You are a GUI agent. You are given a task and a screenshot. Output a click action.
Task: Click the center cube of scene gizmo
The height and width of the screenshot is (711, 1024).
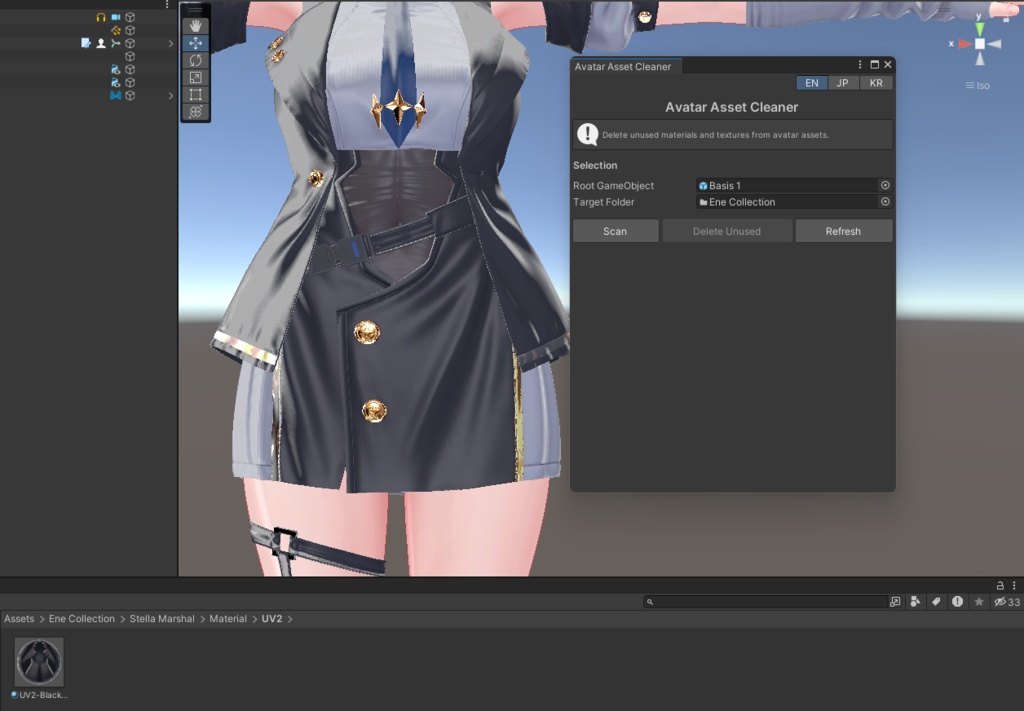click(980, 44)
